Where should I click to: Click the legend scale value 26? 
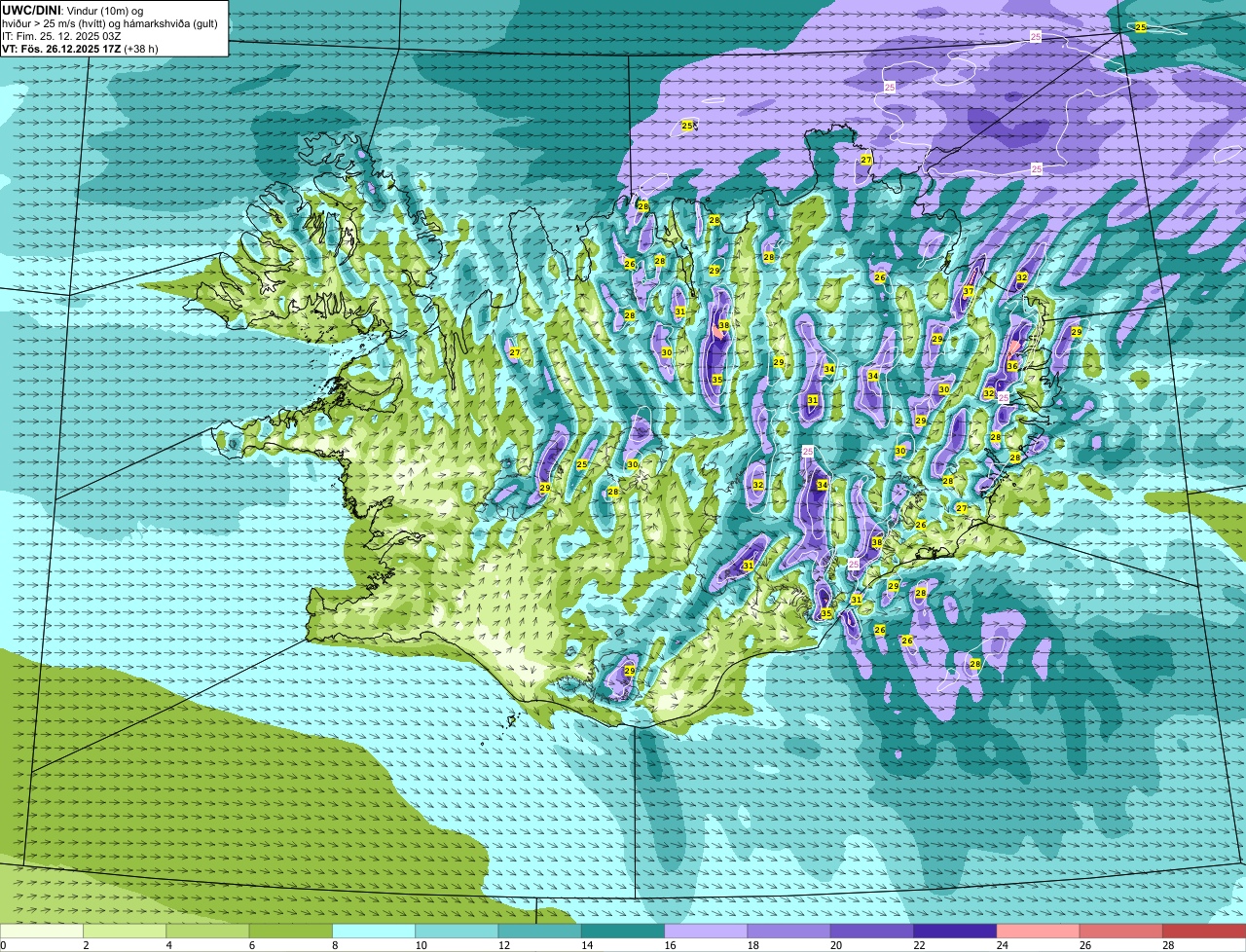tap(1085, 945)
